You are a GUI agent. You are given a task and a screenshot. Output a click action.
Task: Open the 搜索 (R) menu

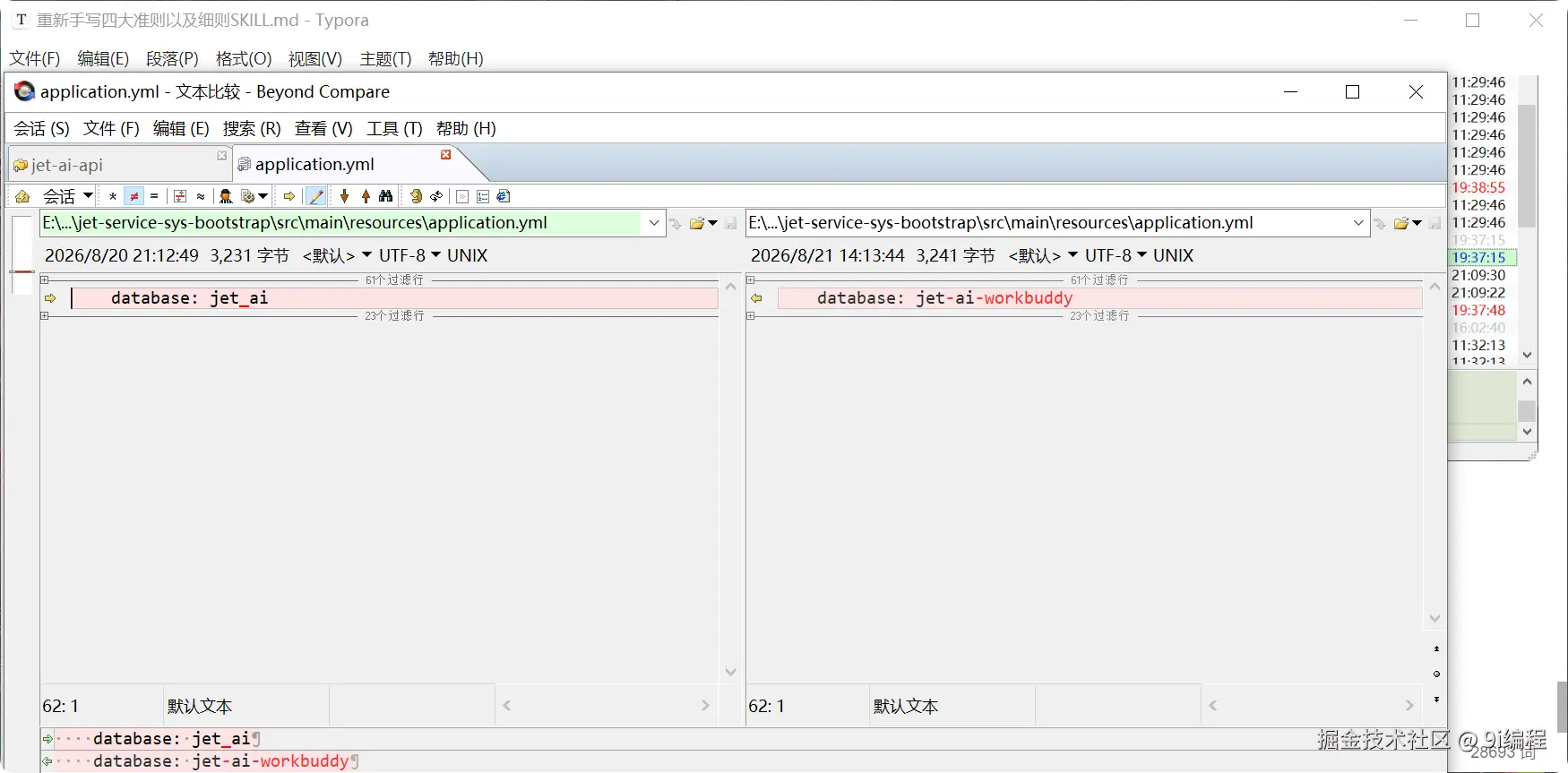252,128
